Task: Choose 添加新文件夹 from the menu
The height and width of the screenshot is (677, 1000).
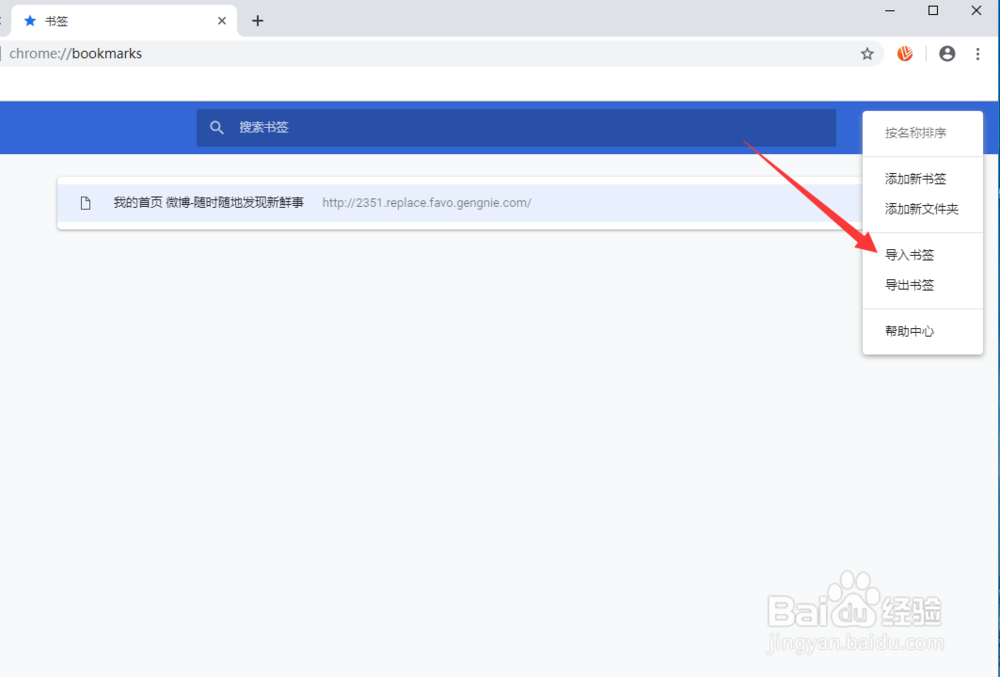Action: coord(922,209)
